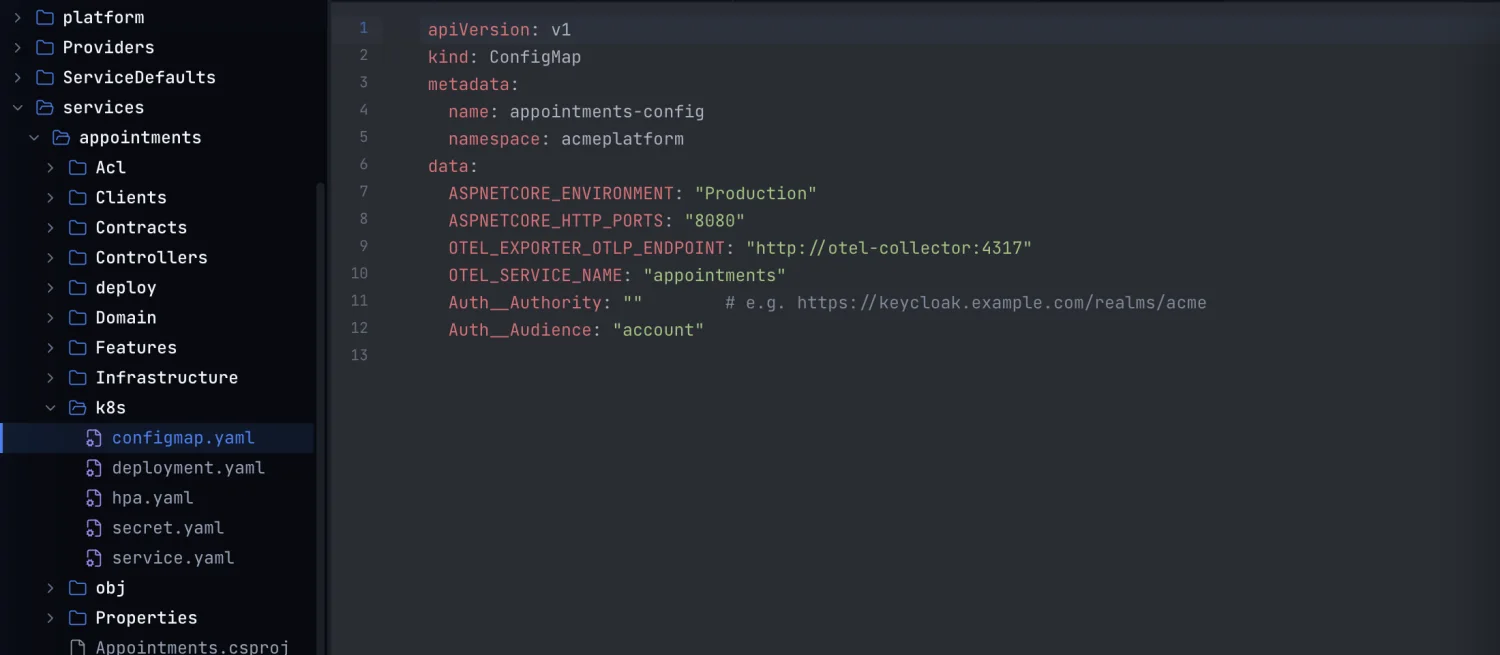Expand the Properties folder chevron

click(x=50, y=618)
